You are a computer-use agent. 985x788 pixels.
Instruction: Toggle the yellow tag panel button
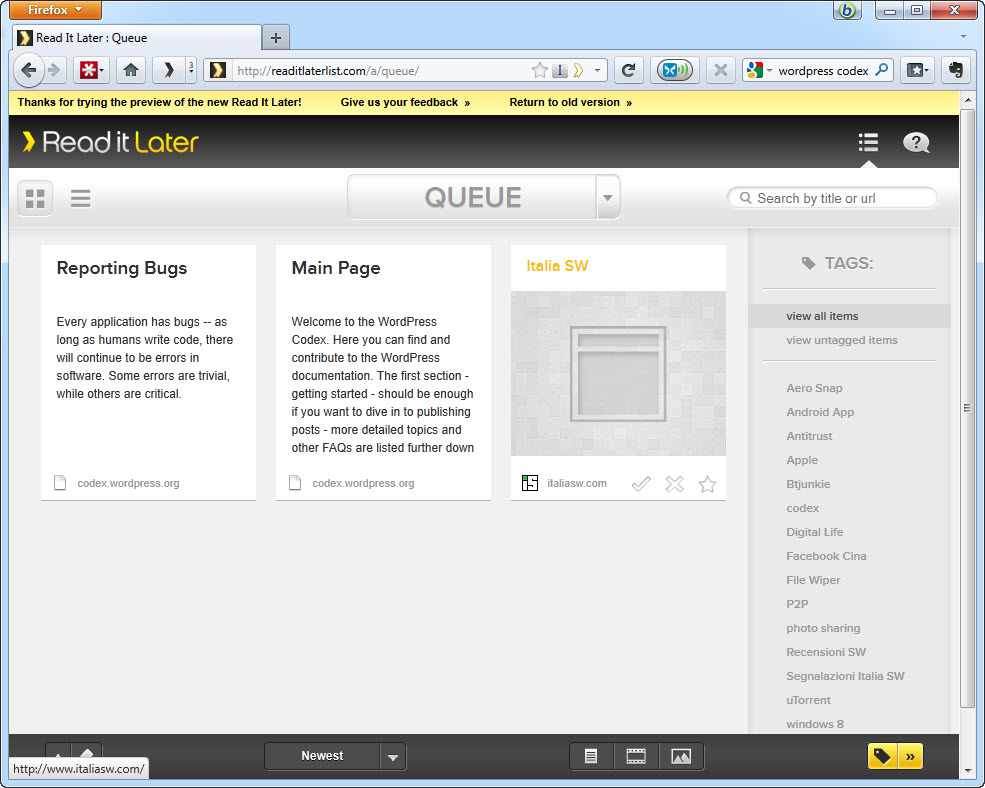(883, 756)
